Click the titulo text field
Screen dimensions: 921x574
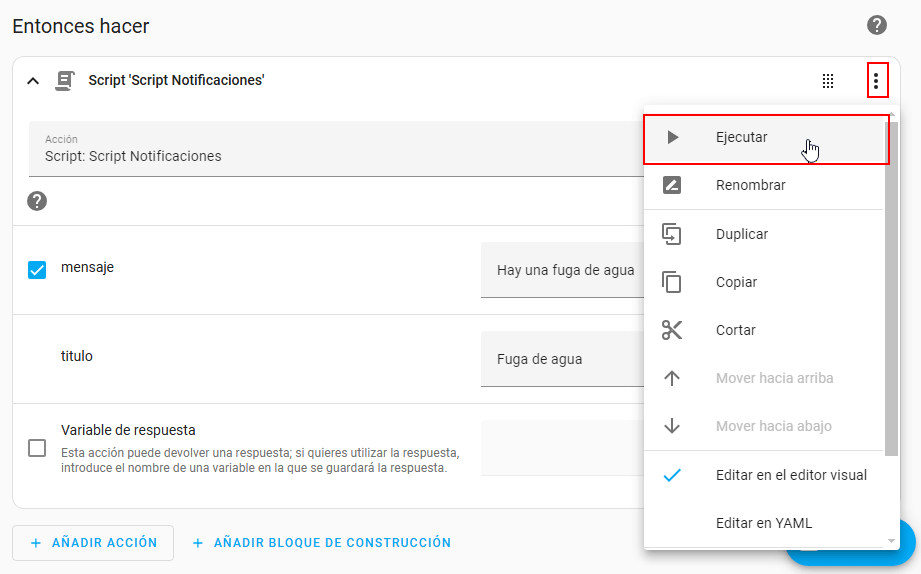tap(562, 359)
